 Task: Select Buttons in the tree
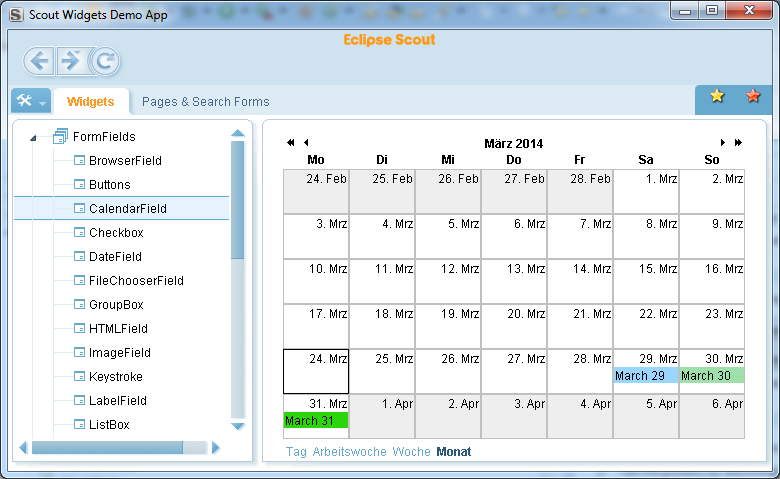[109, 185]
